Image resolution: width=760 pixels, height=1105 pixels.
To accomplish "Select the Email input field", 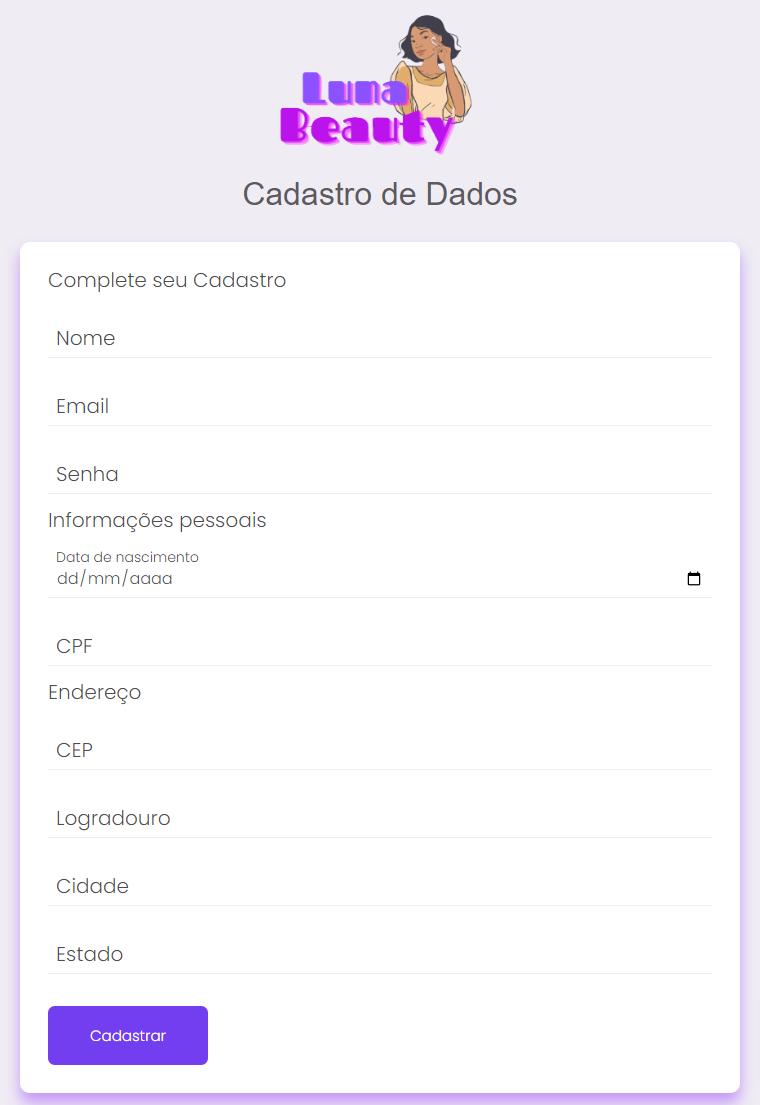I will point(380,408).
